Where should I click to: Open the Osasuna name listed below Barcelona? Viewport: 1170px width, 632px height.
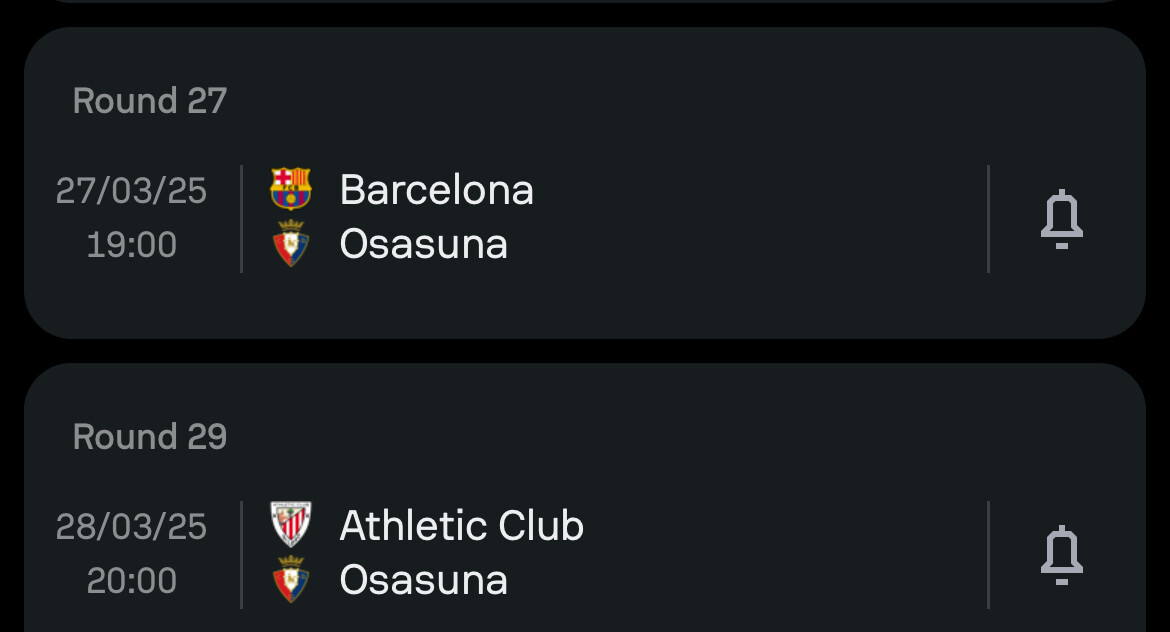424,244
